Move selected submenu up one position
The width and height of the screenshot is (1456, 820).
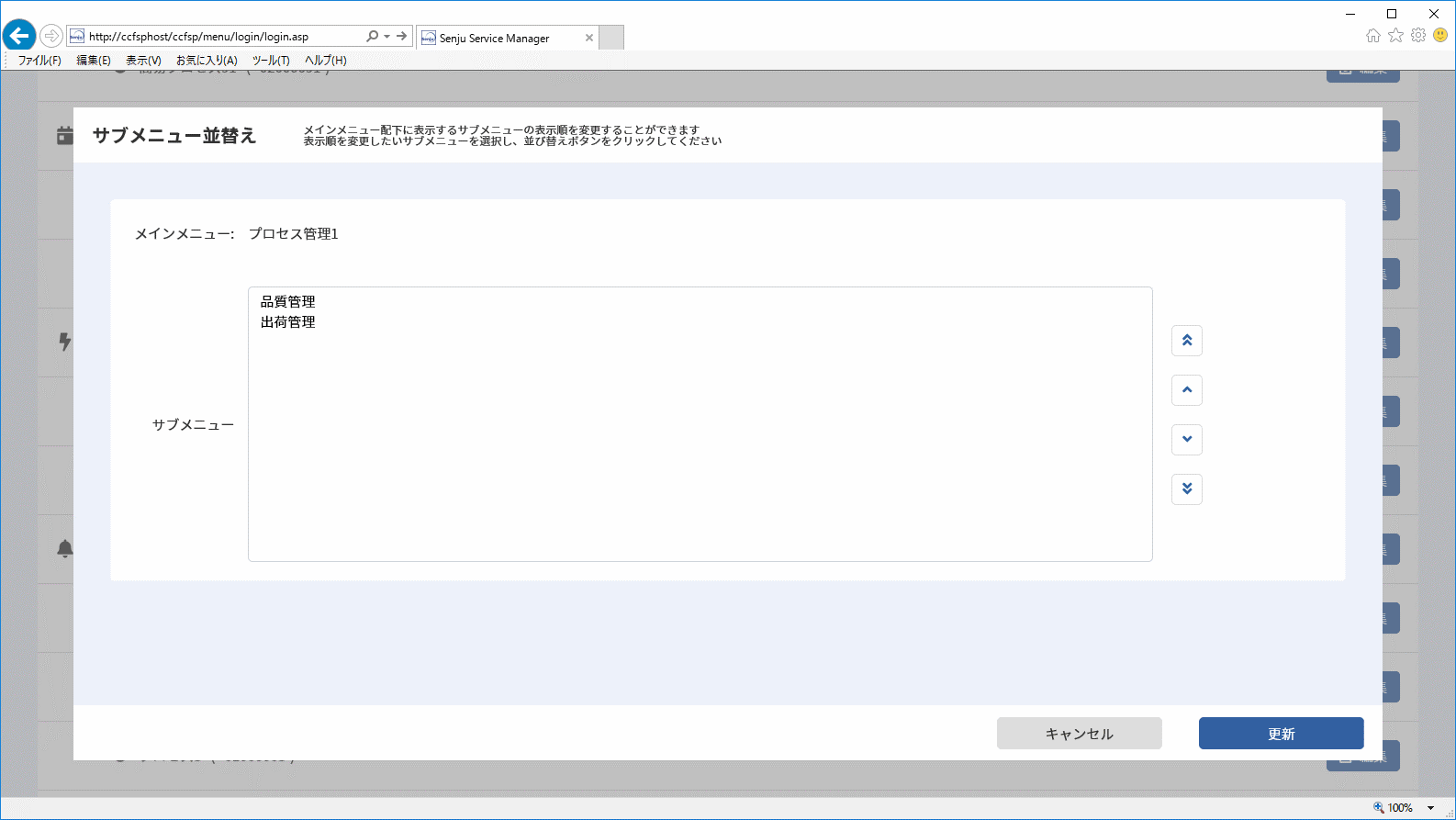click(x=1187, y=390)
